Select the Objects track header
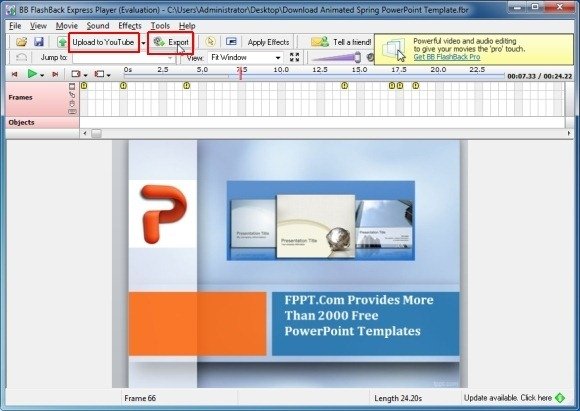The width and height of the screenshot is (580, 411). tap(42, 122)
